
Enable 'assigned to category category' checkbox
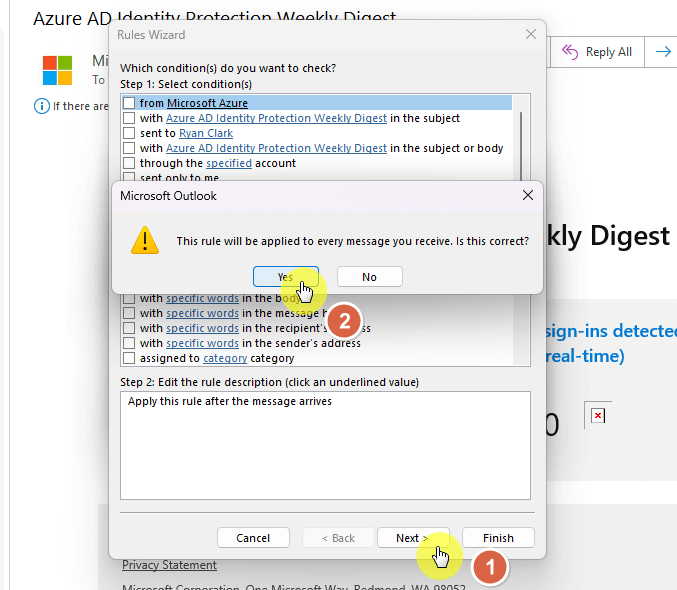pyautogui.click(x=129, y=358)
